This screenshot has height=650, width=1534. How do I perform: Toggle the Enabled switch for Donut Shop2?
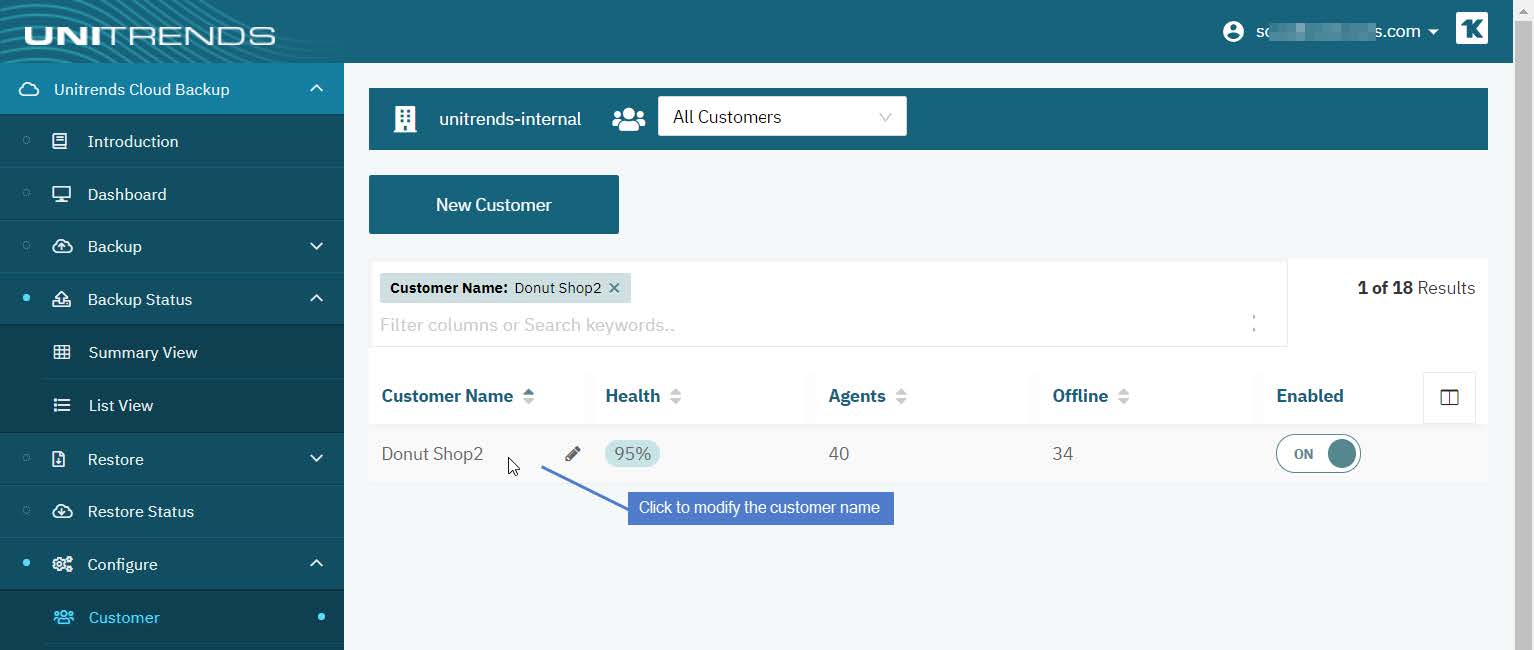pyautogui.click(x=1318, y=454)
